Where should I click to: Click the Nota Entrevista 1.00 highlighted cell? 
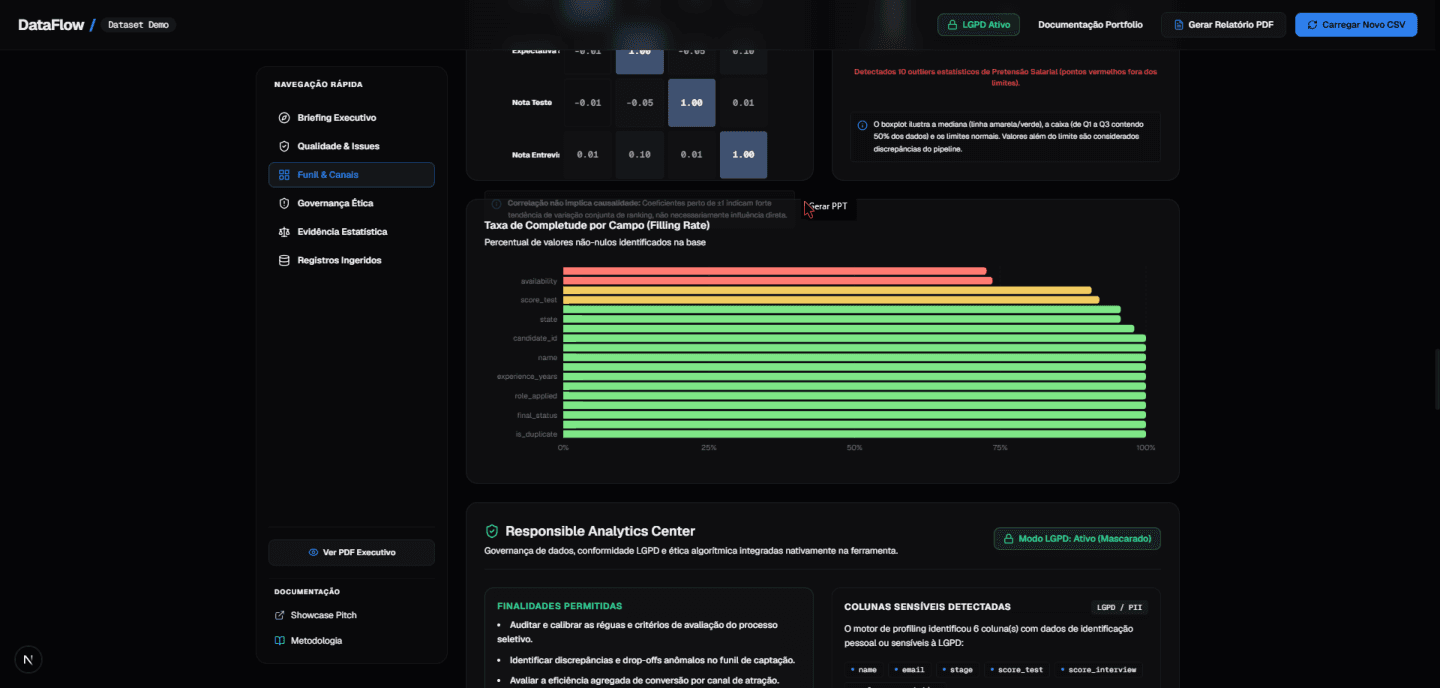click(743, 155)
